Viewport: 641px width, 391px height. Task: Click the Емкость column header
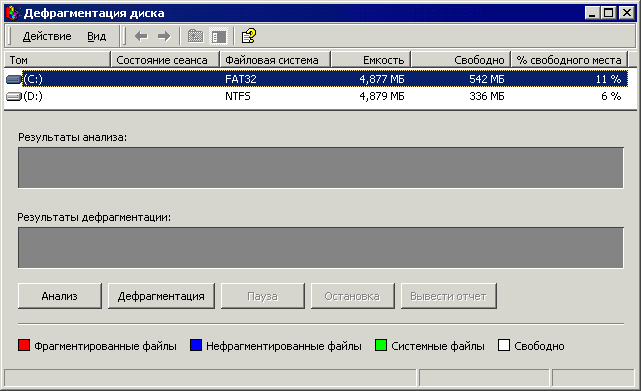[371, 60]
